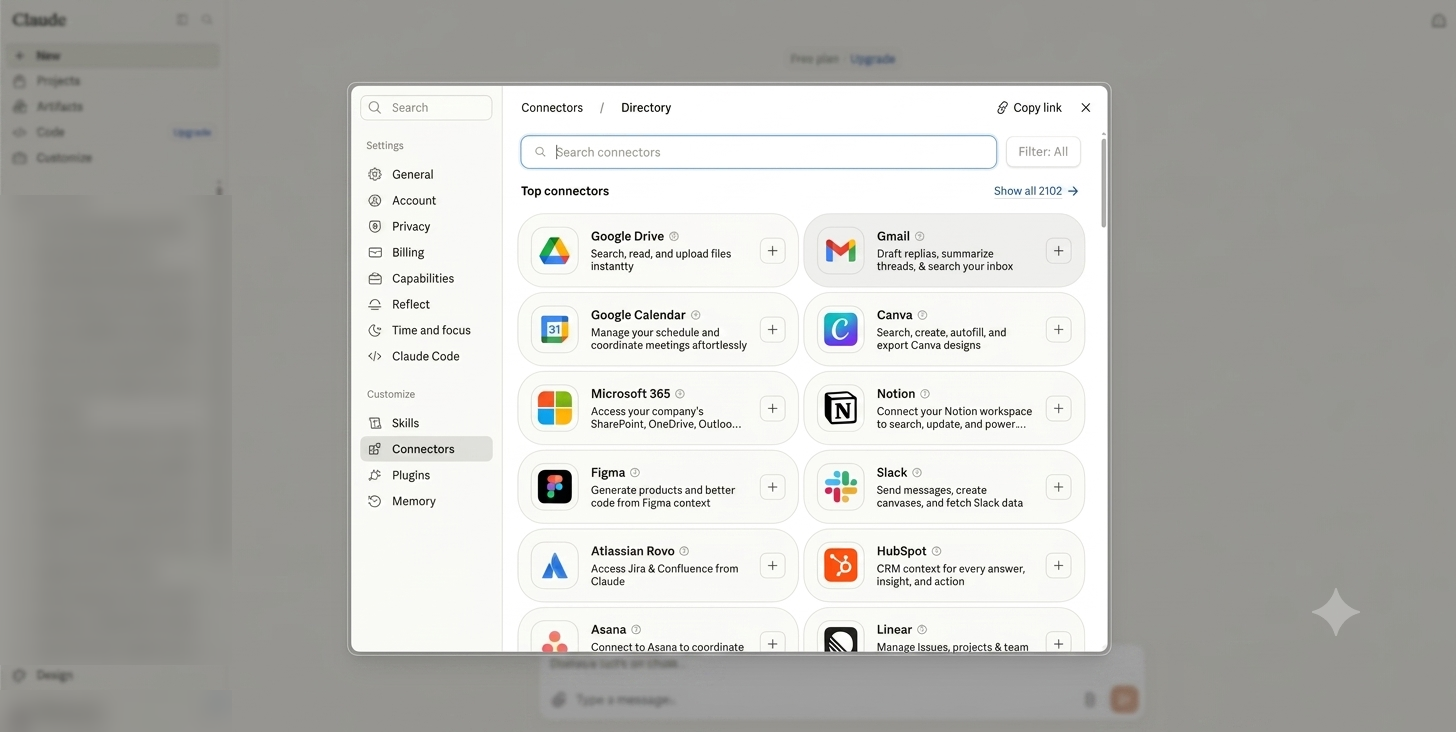Open the Filter: All dropdown
1456x732 pixels.
[x=1043, y=152]
